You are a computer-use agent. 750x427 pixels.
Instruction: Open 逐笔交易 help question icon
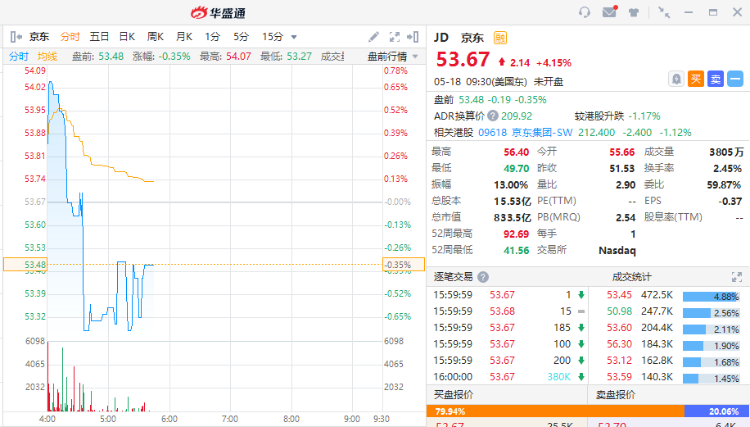pos(483,277)
